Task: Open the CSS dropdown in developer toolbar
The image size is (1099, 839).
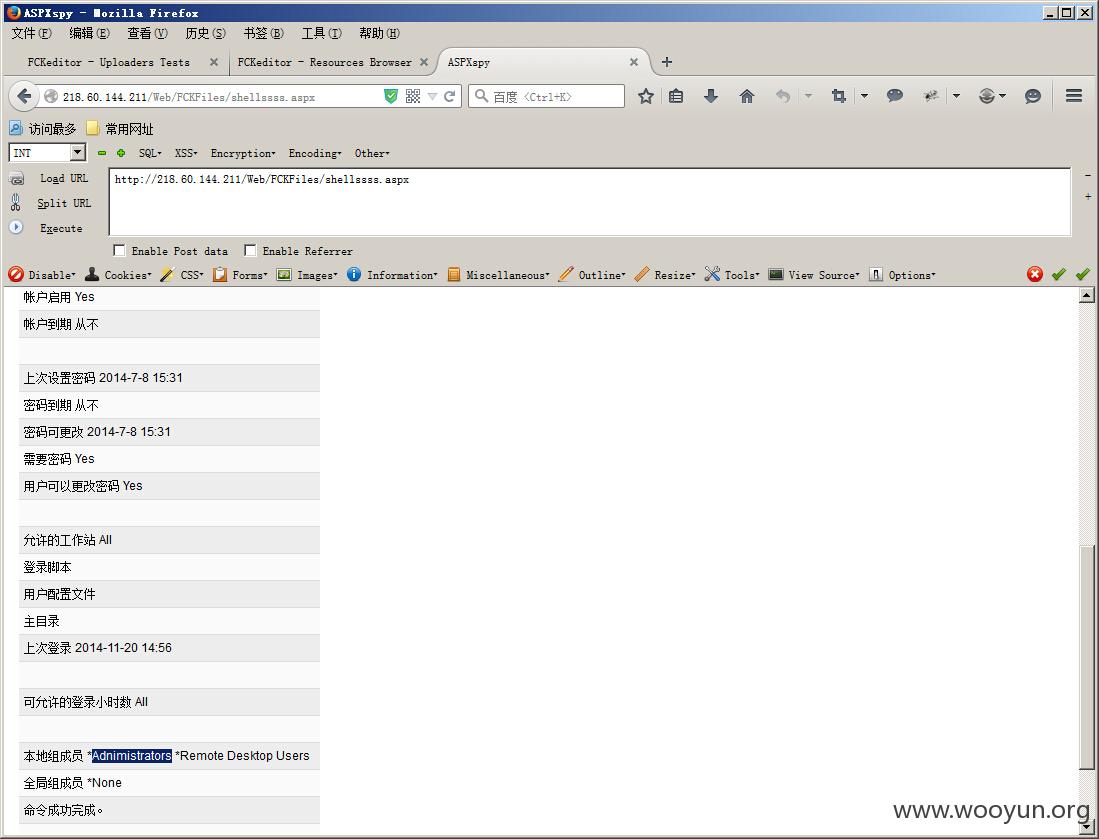Action: point(182,275)
